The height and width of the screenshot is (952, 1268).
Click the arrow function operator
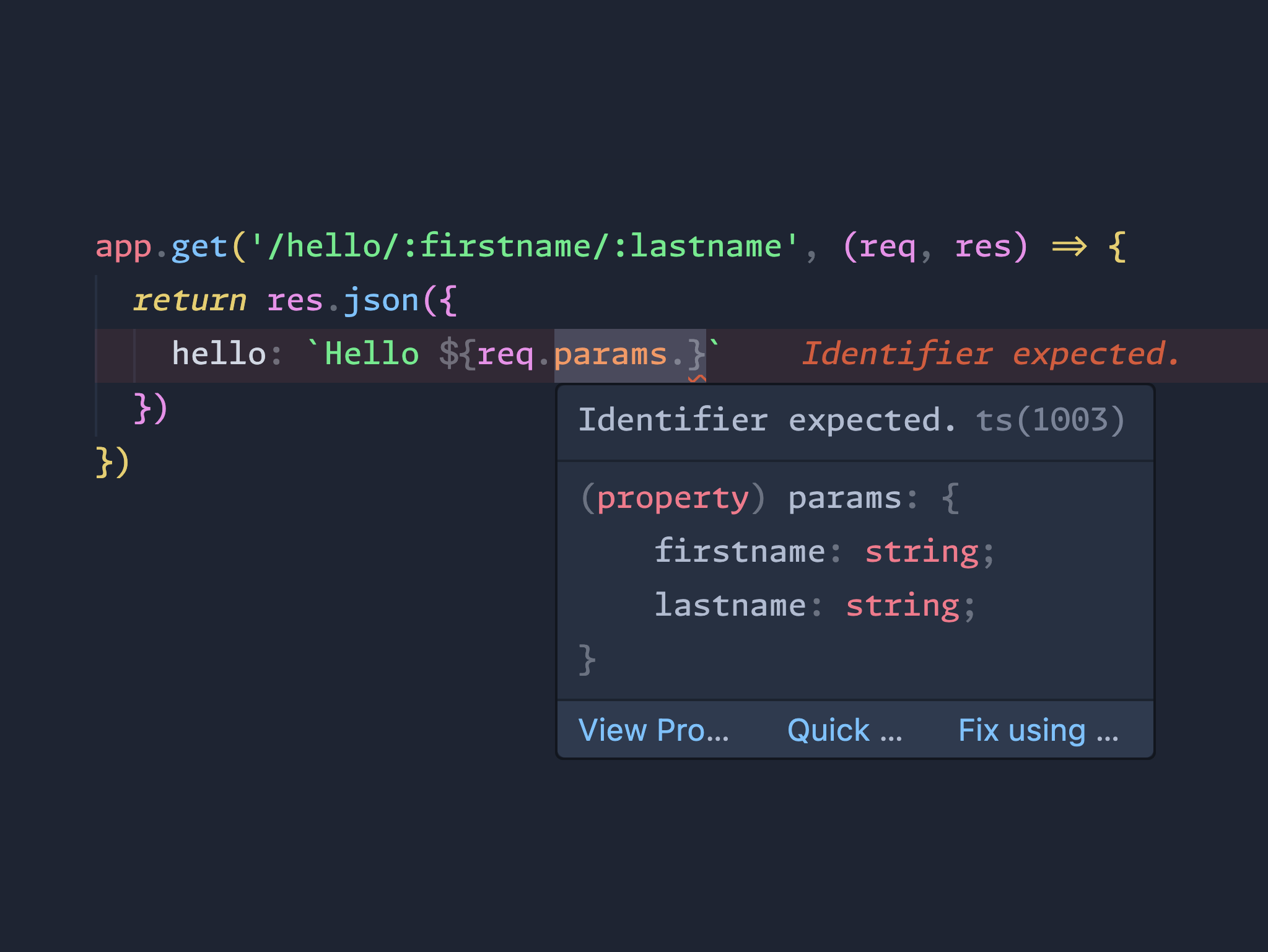click(x=1069, y=247)
